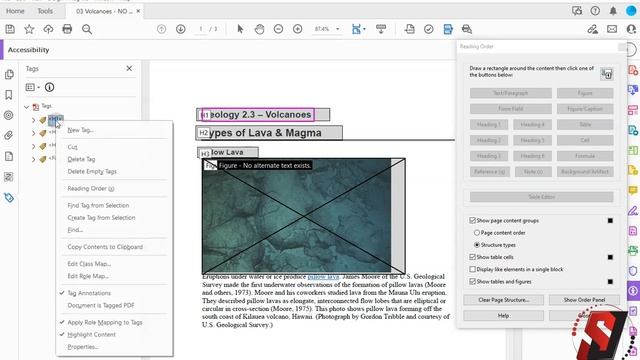
Task: Expand the fourth tag node in tree
Action: click(x=33, y=159)
